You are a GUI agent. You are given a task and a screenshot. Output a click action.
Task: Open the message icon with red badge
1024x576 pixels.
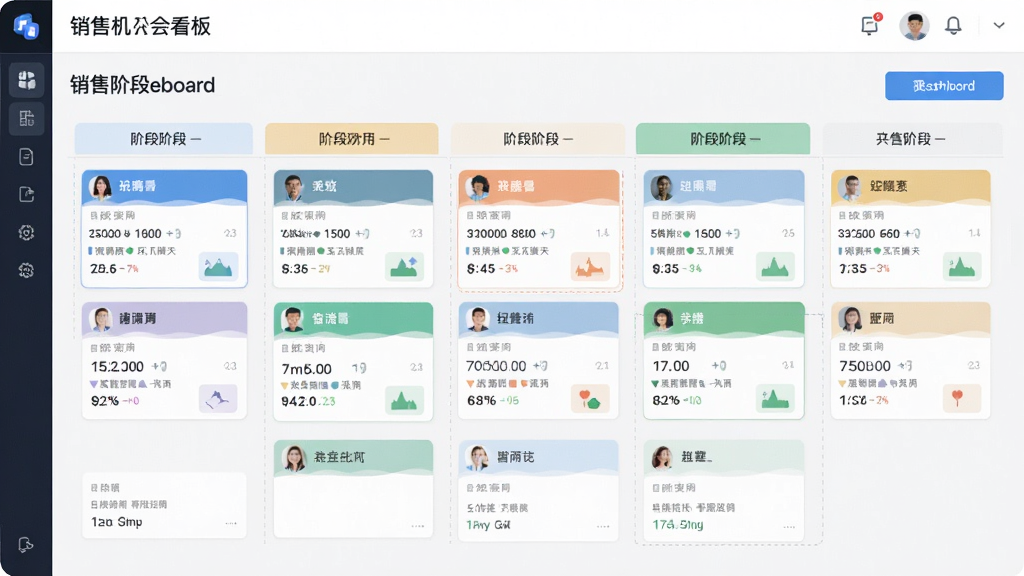(x=871, y=25)
